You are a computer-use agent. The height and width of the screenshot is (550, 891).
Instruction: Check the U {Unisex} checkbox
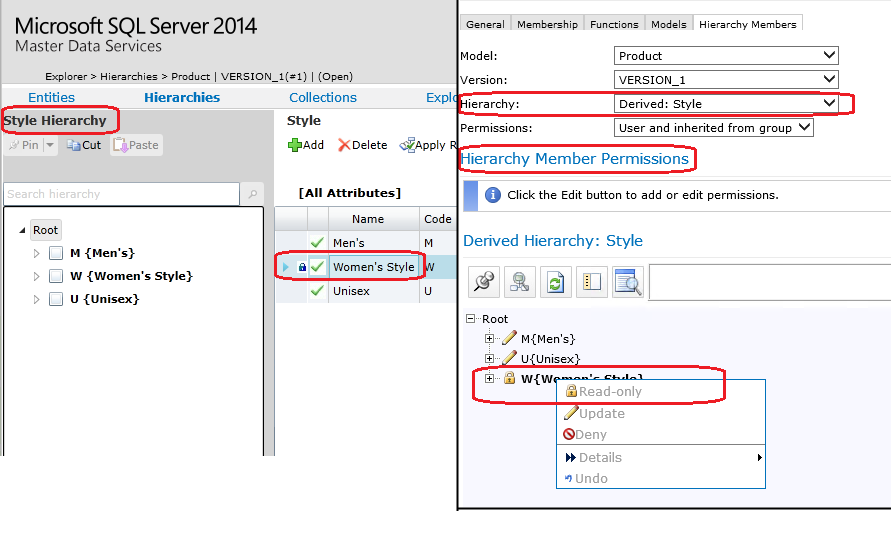click(x=56, y=299)
